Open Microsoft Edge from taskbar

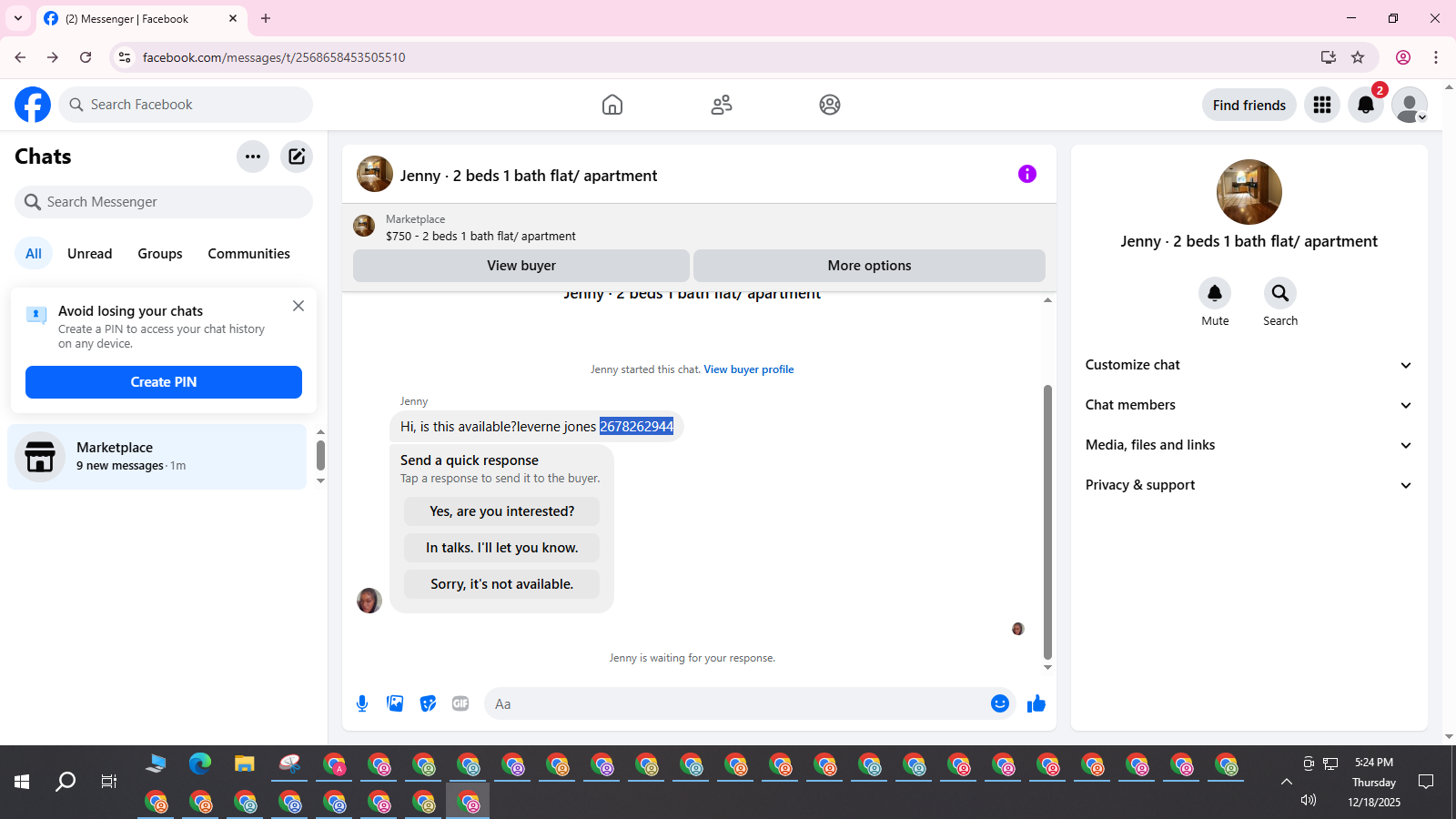pyautogui.click(x=200, y=763)
